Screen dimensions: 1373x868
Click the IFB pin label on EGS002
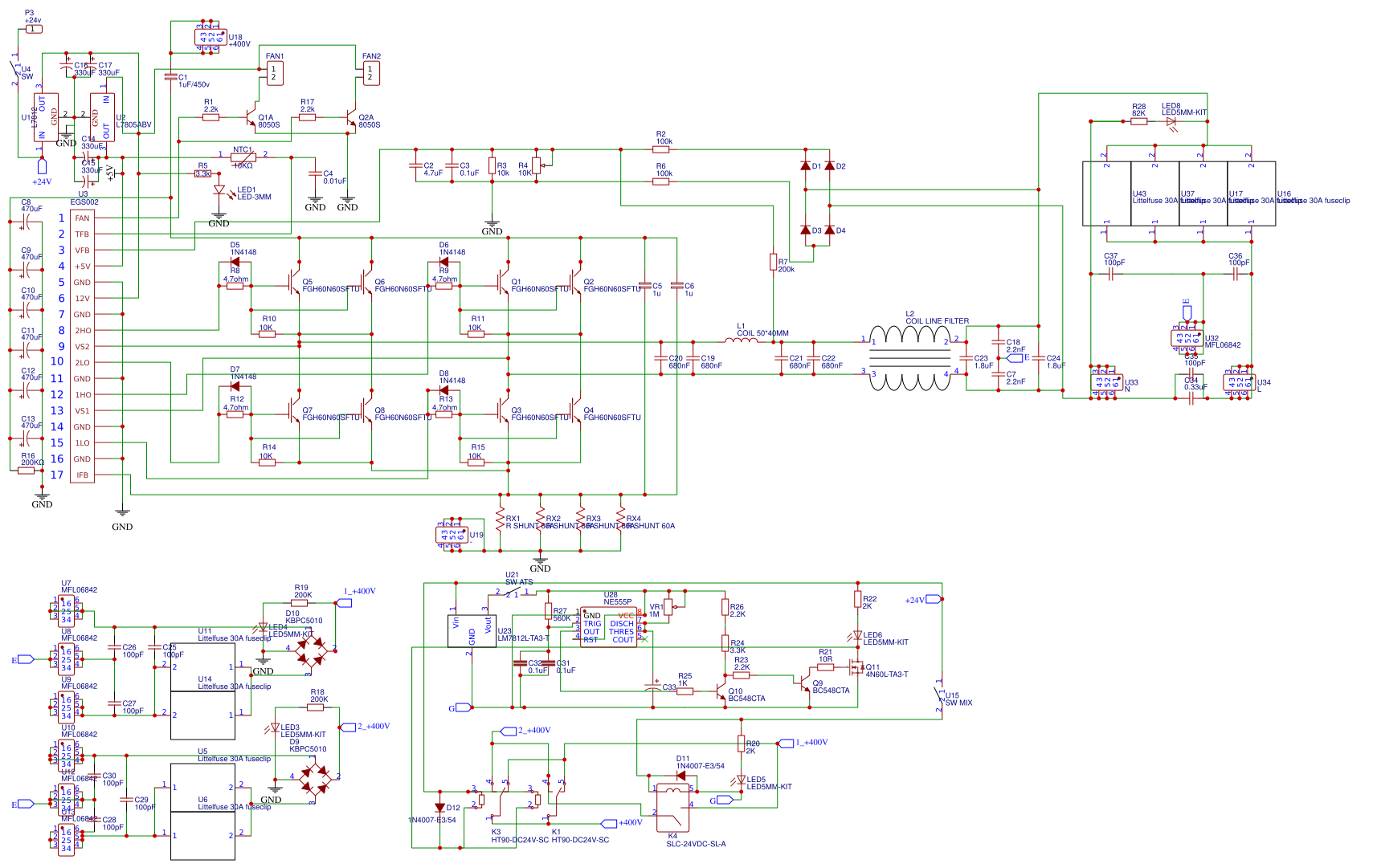point(82,475)
